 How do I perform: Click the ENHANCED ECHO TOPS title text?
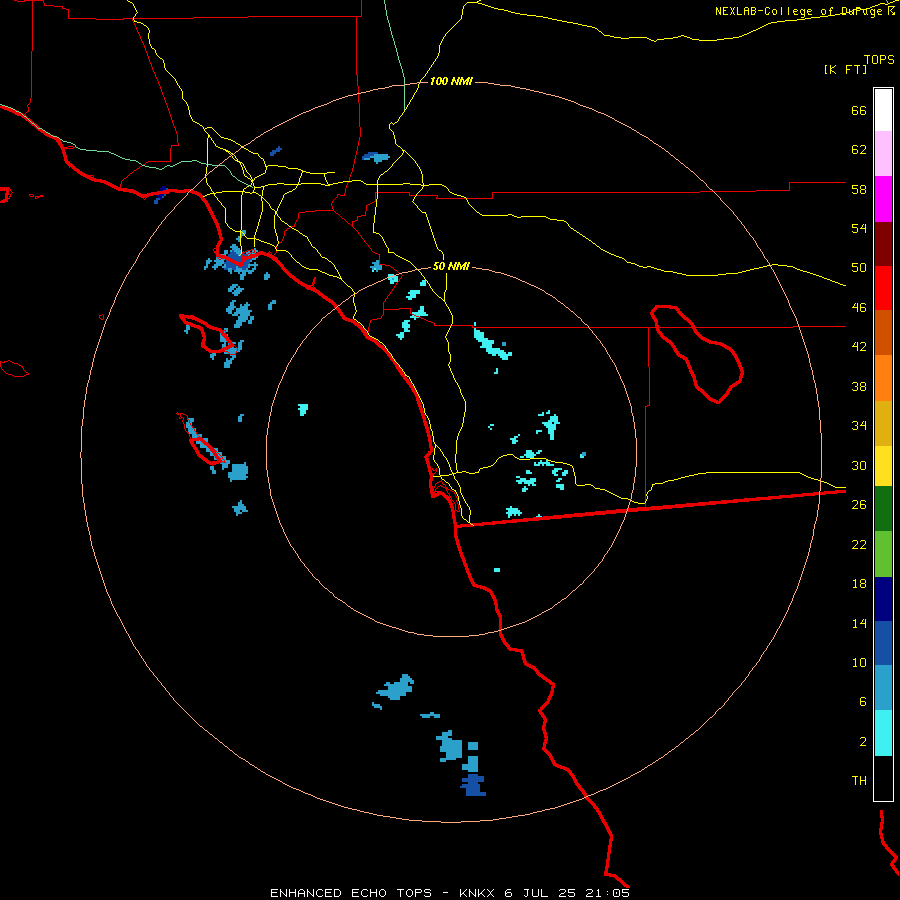351,893
